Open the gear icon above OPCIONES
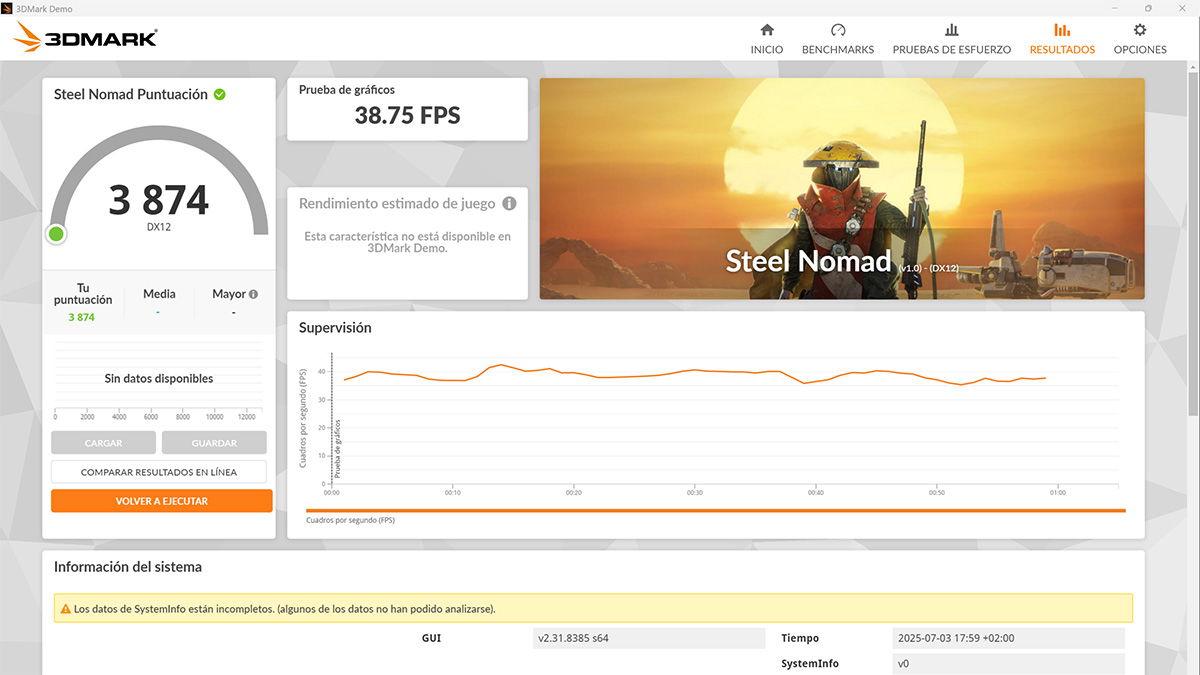The width and height of the screenshot is (1200, 675). click(1140, 30)
